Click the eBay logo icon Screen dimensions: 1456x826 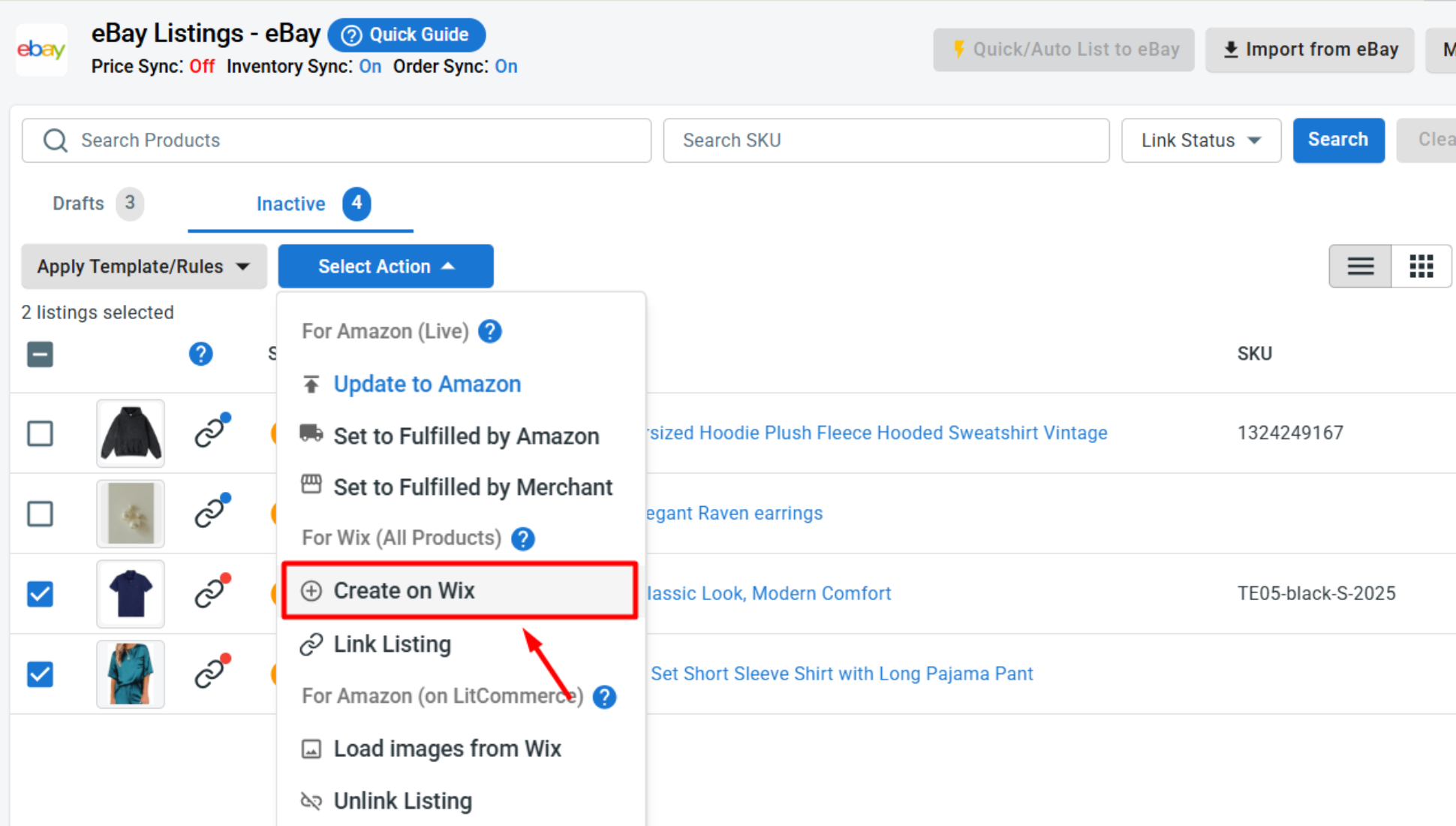point(41,50)
